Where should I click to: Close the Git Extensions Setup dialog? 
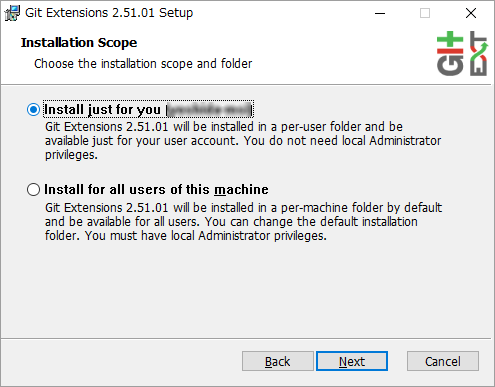coord(471,13)
